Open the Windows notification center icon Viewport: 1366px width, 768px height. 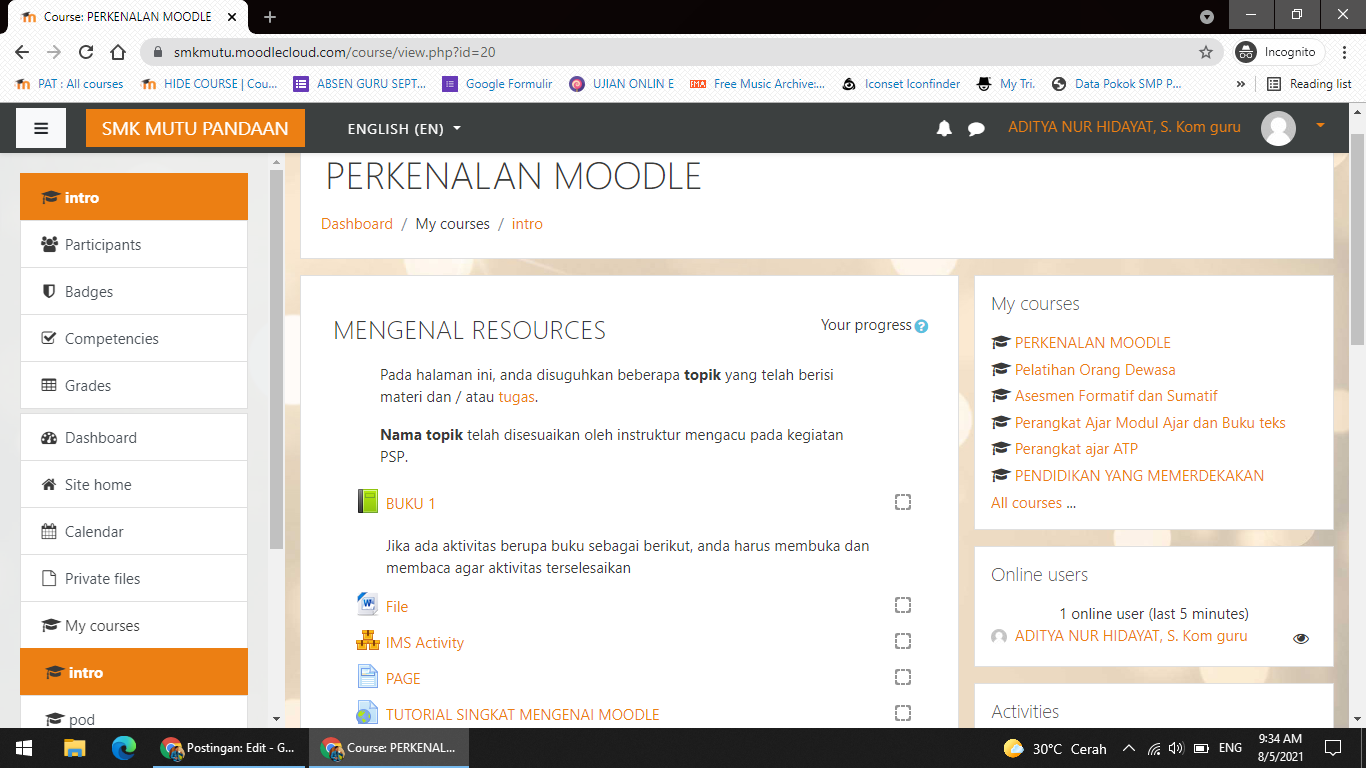pyautogui.click(x=1332, y=748)
